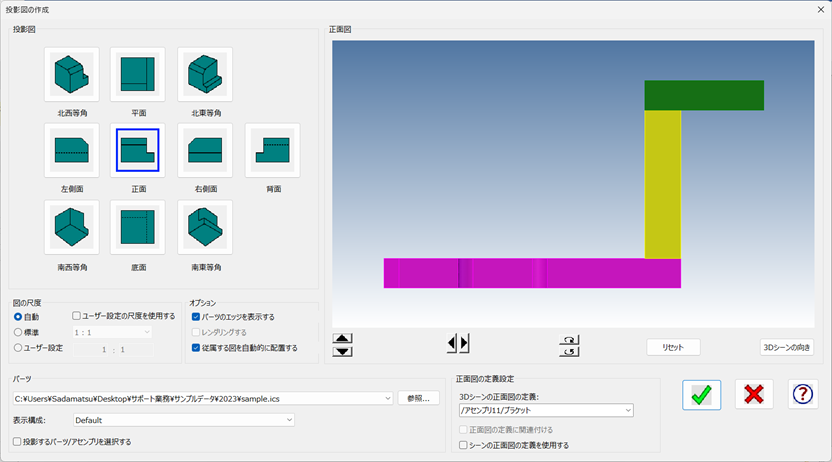Viewport: 832px width, 462px height.
Task: Choose the 右側面 right side view
Action: pos(205,150)
